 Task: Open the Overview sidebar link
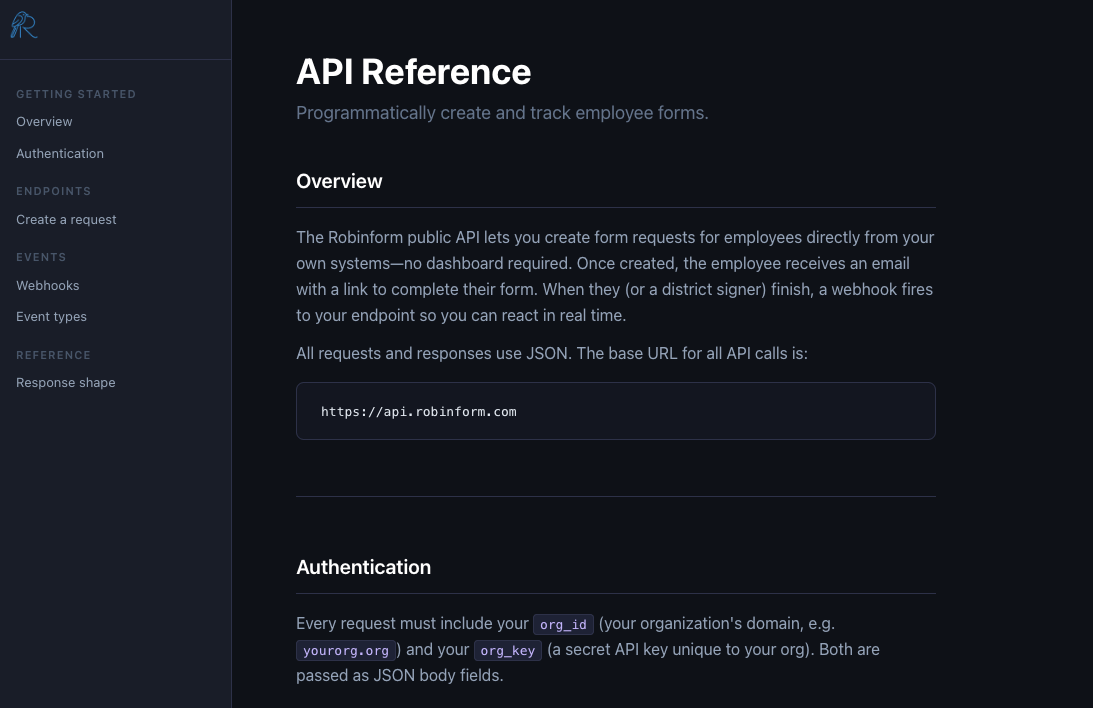click(44, 121)
